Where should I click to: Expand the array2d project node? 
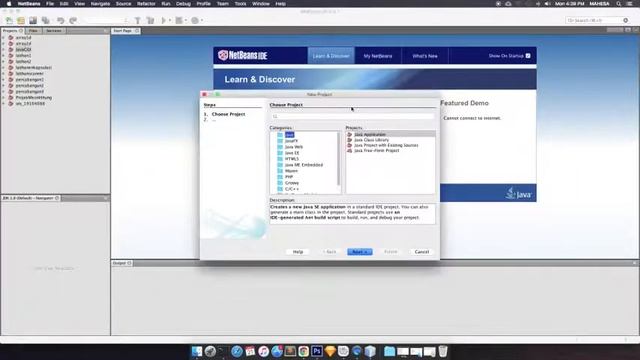(4, 43)
